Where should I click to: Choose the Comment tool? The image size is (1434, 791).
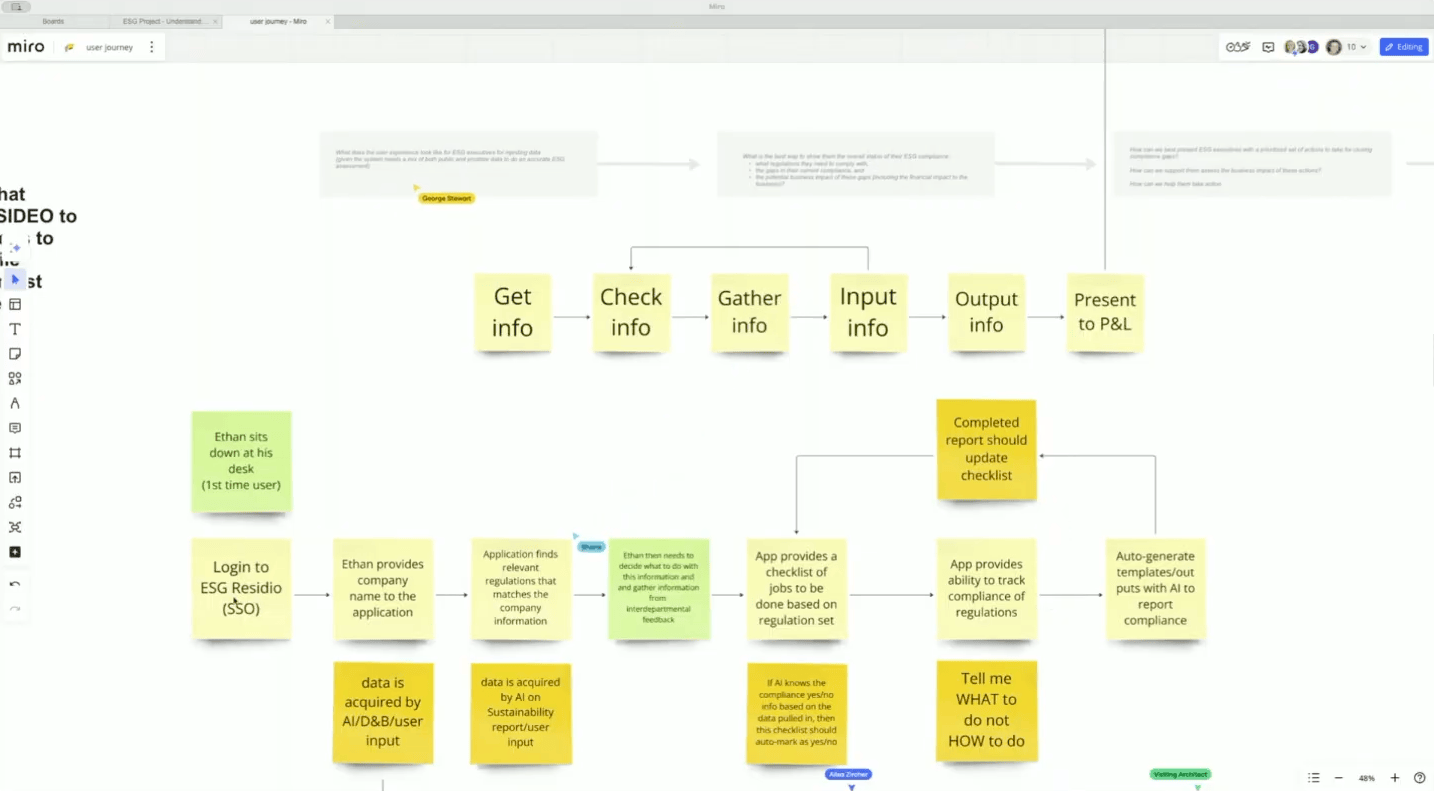click(15, 428)
